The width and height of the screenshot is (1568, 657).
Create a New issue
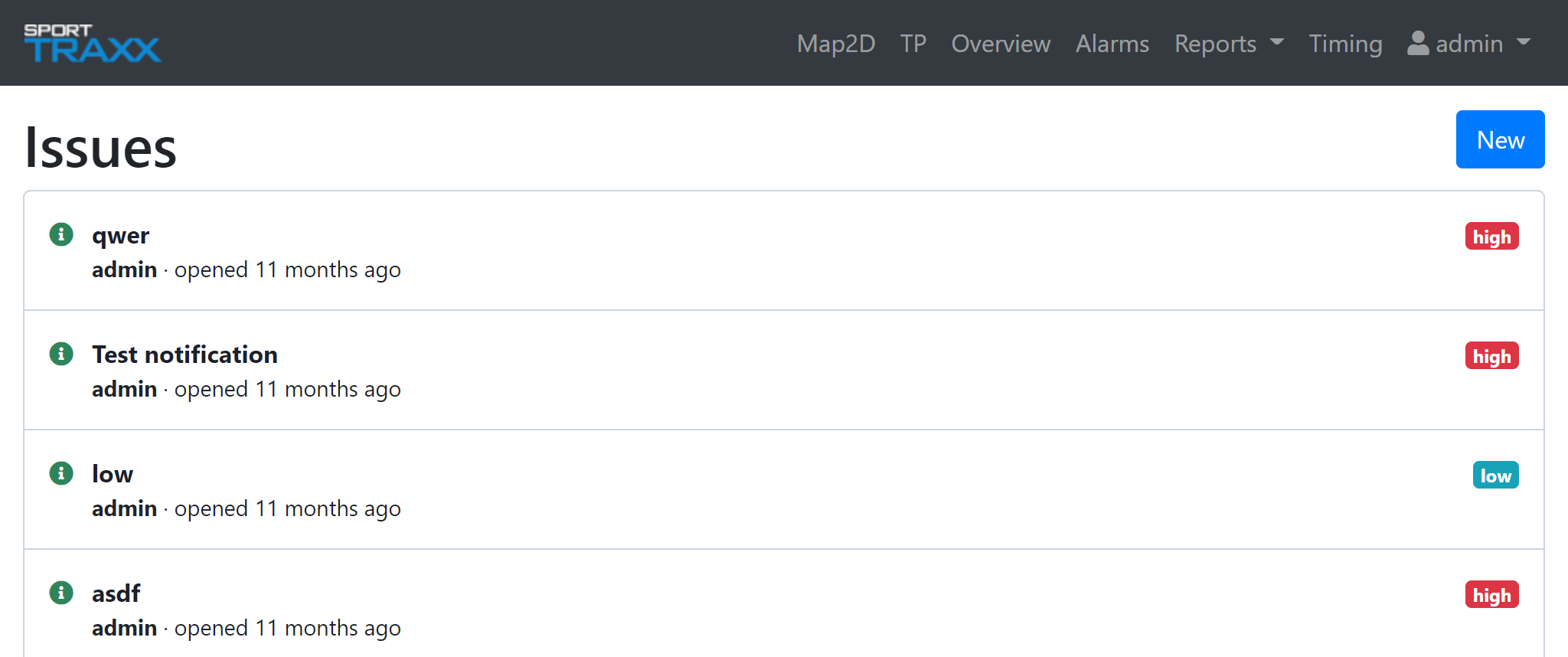1500,139
